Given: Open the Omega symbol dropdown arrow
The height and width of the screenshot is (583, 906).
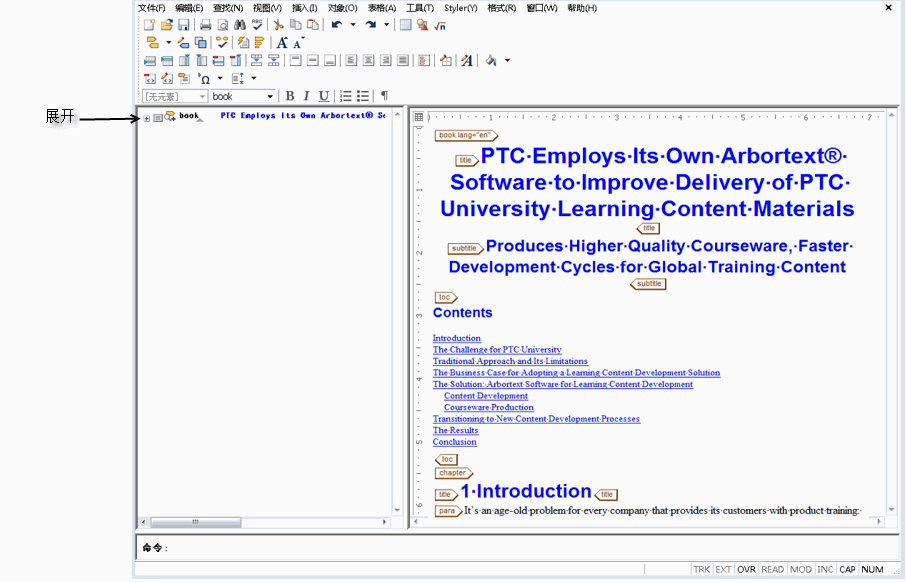Looking at the screenshot, I should 220,78.
